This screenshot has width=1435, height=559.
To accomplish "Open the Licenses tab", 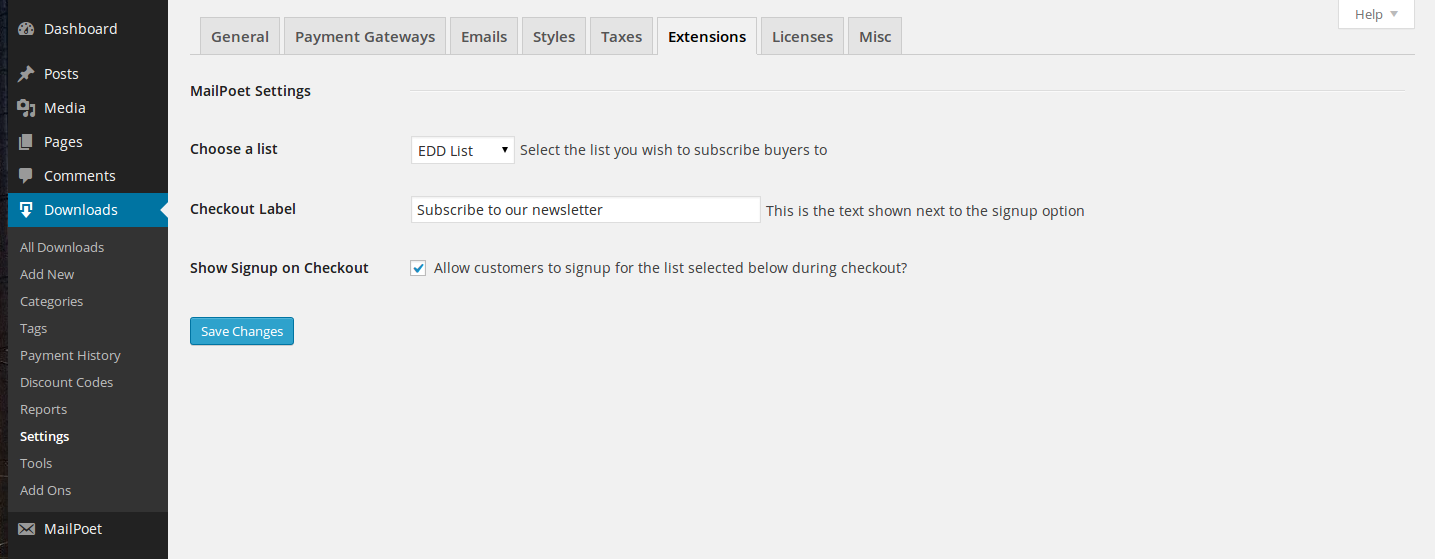I will pyautogui.click(x=802, y=37).
